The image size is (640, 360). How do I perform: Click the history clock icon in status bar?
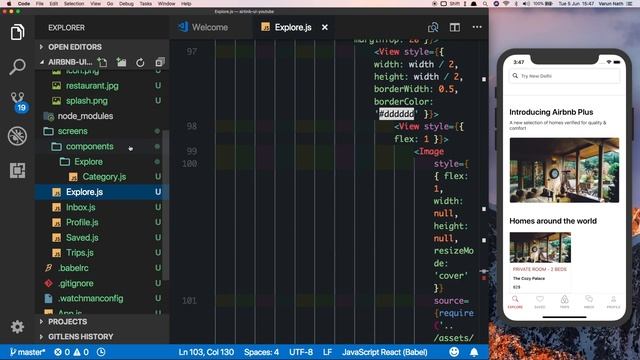click(101, 352)
